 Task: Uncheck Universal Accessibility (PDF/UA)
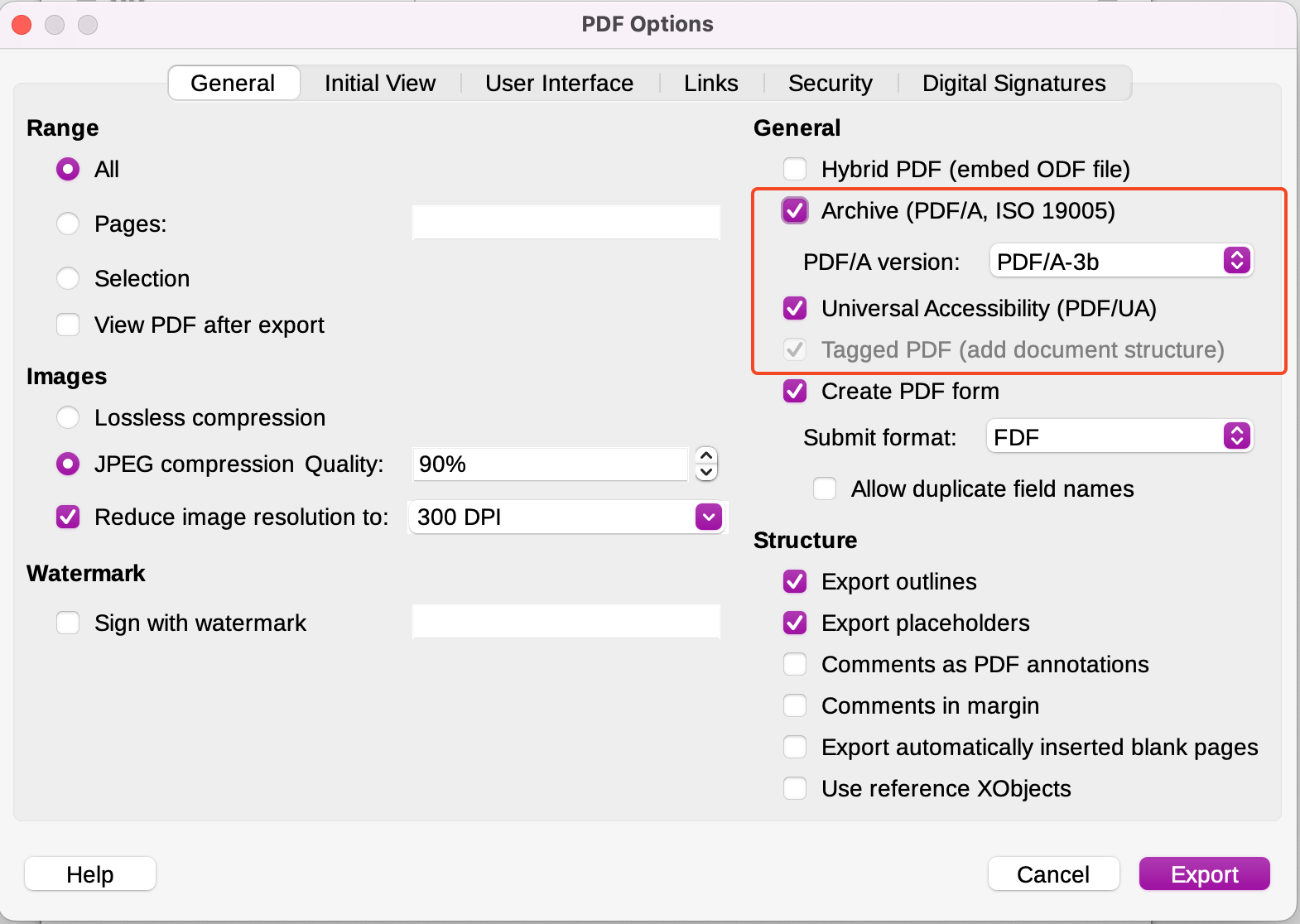794,308
